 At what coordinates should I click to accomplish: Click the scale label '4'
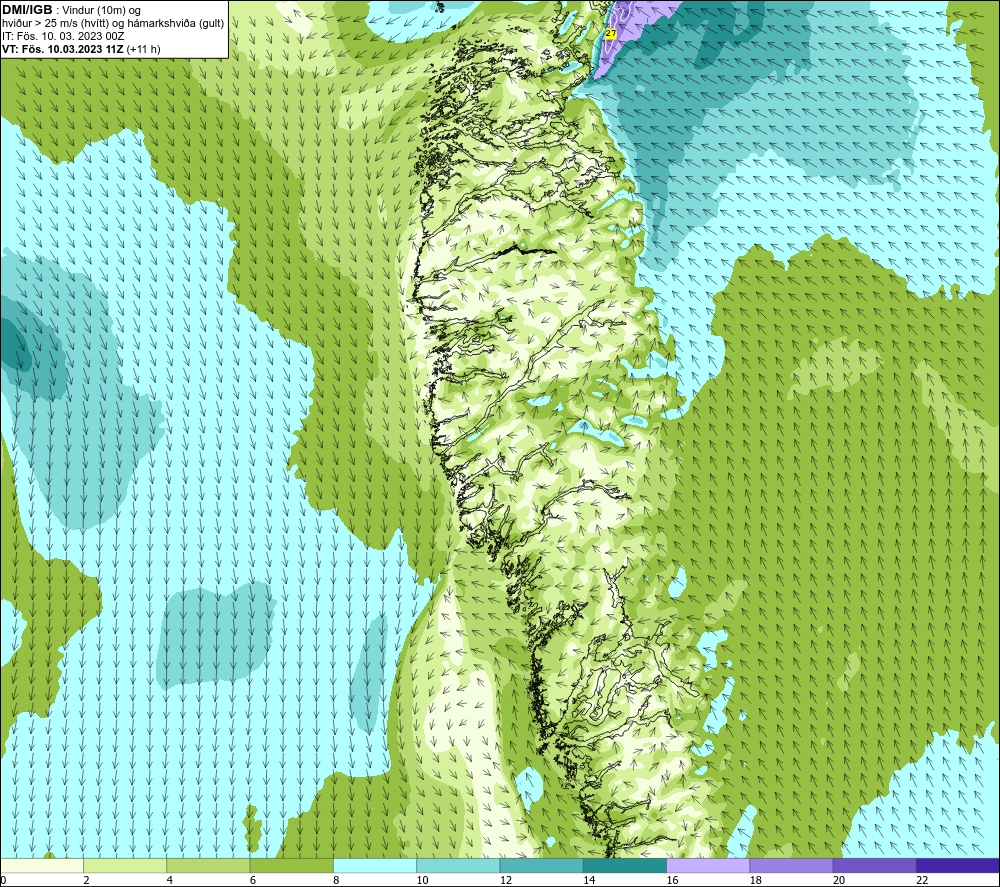point(170,880)
